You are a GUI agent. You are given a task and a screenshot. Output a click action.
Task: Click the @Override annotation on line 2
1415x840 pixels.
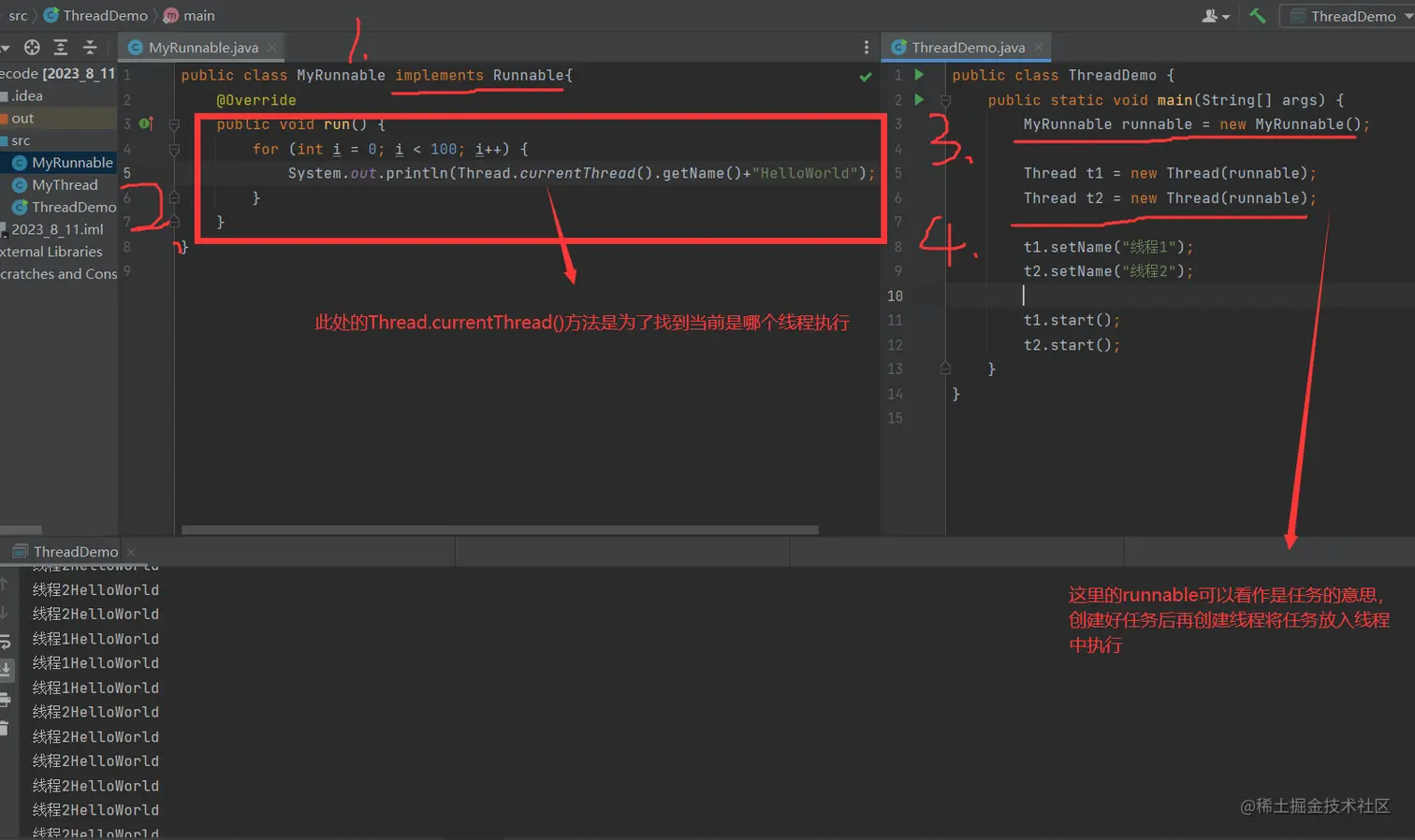255,100
